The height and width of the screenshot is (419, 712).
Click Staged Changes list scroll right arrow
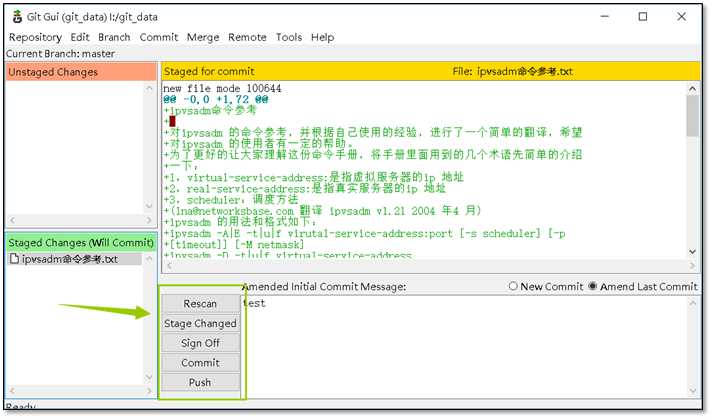point(149,391)
